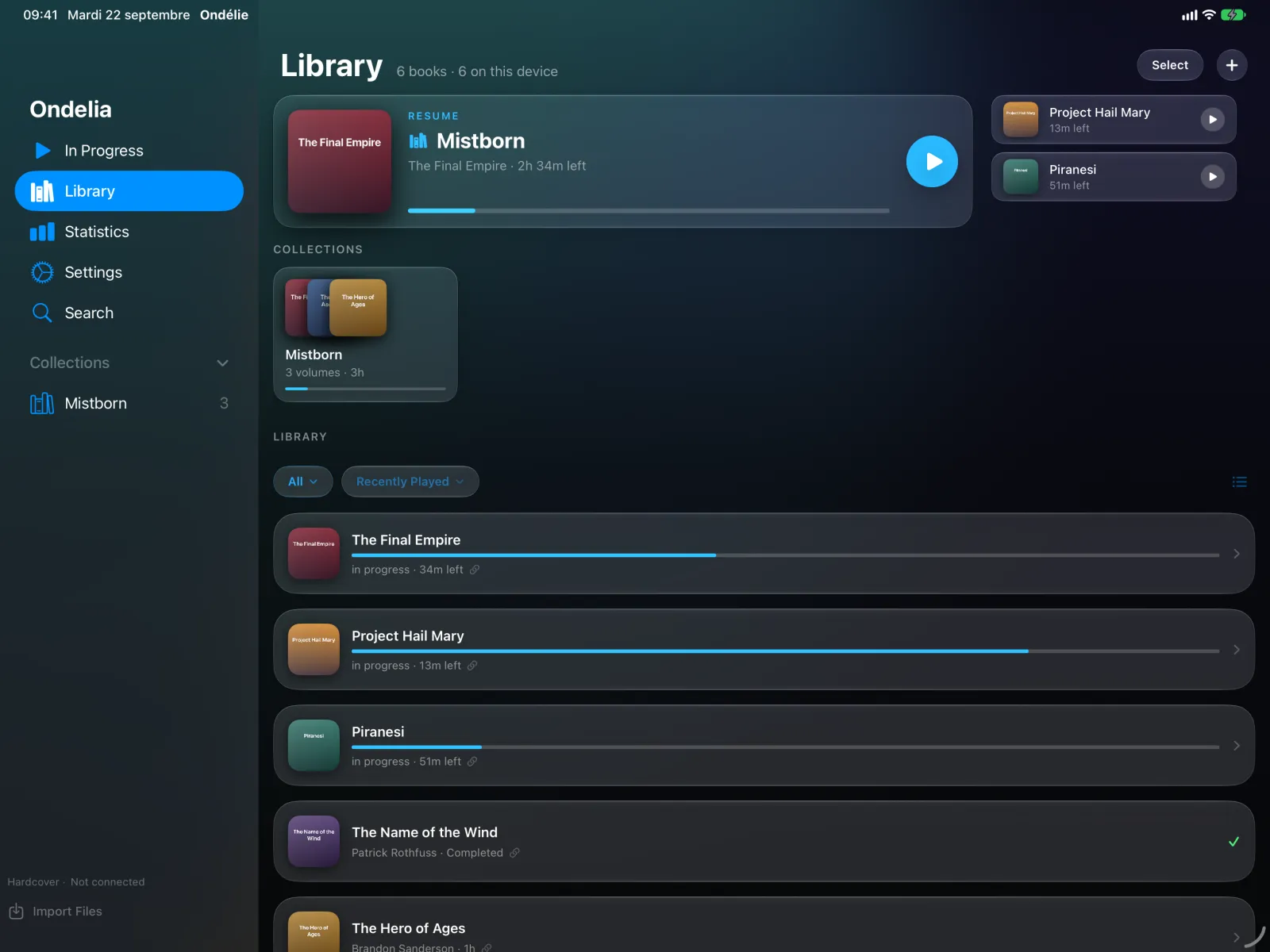
Task: Click The Final Empire row progress bar
Action: pos(785,555)
